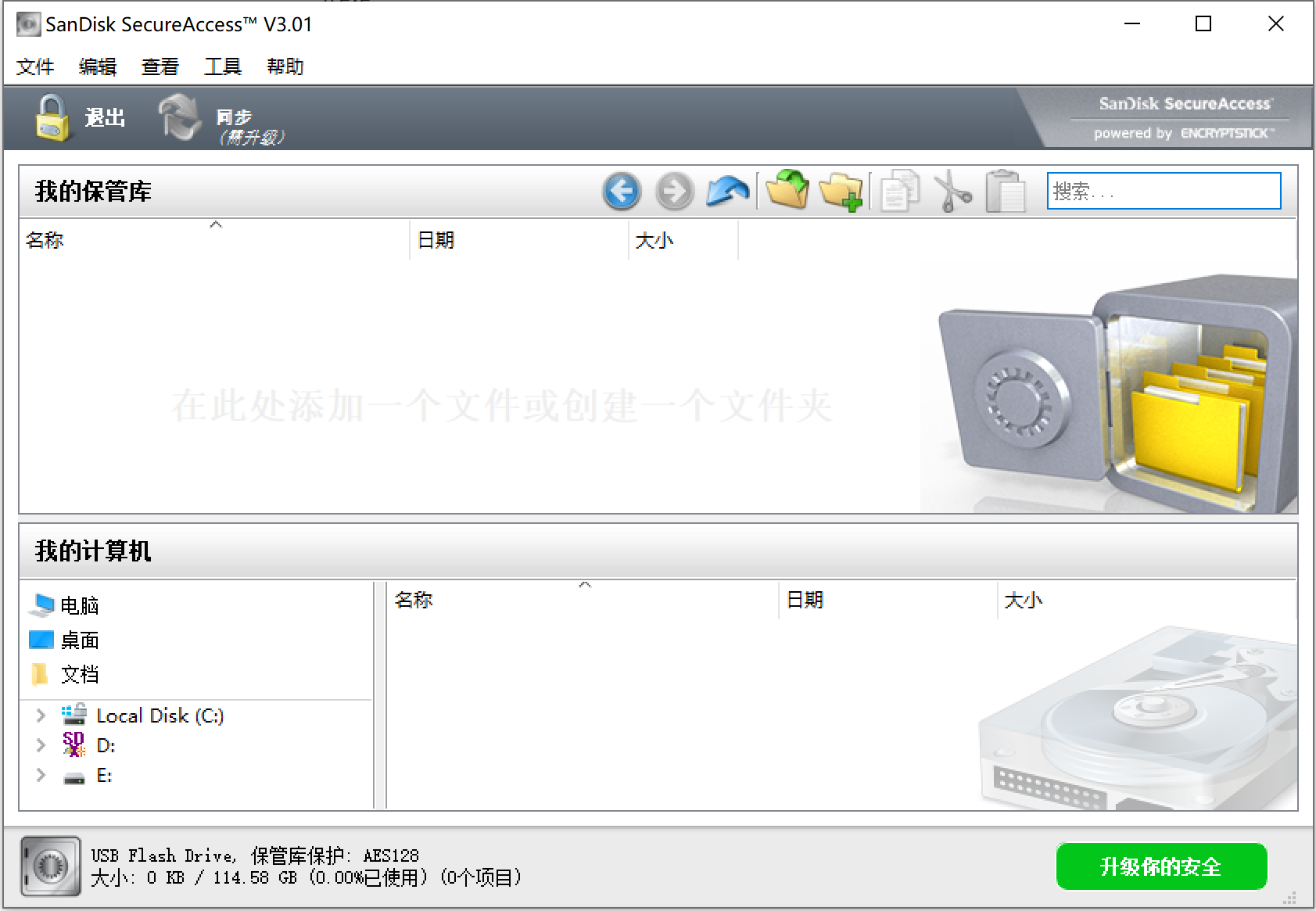Select 桌面 in the computer tree
Viewport: 1316px width, 911px height.
click(x=80, y=640)
